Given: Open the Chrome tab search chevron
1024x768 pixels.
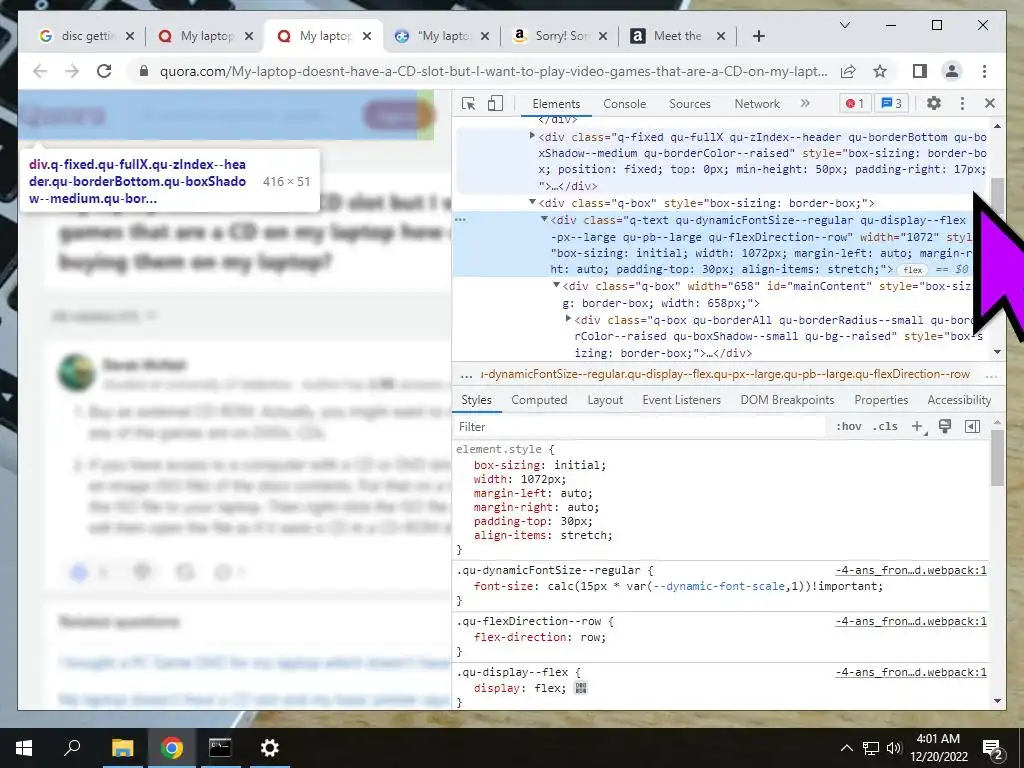Looking at the screenshot, I should pos(844,25).
